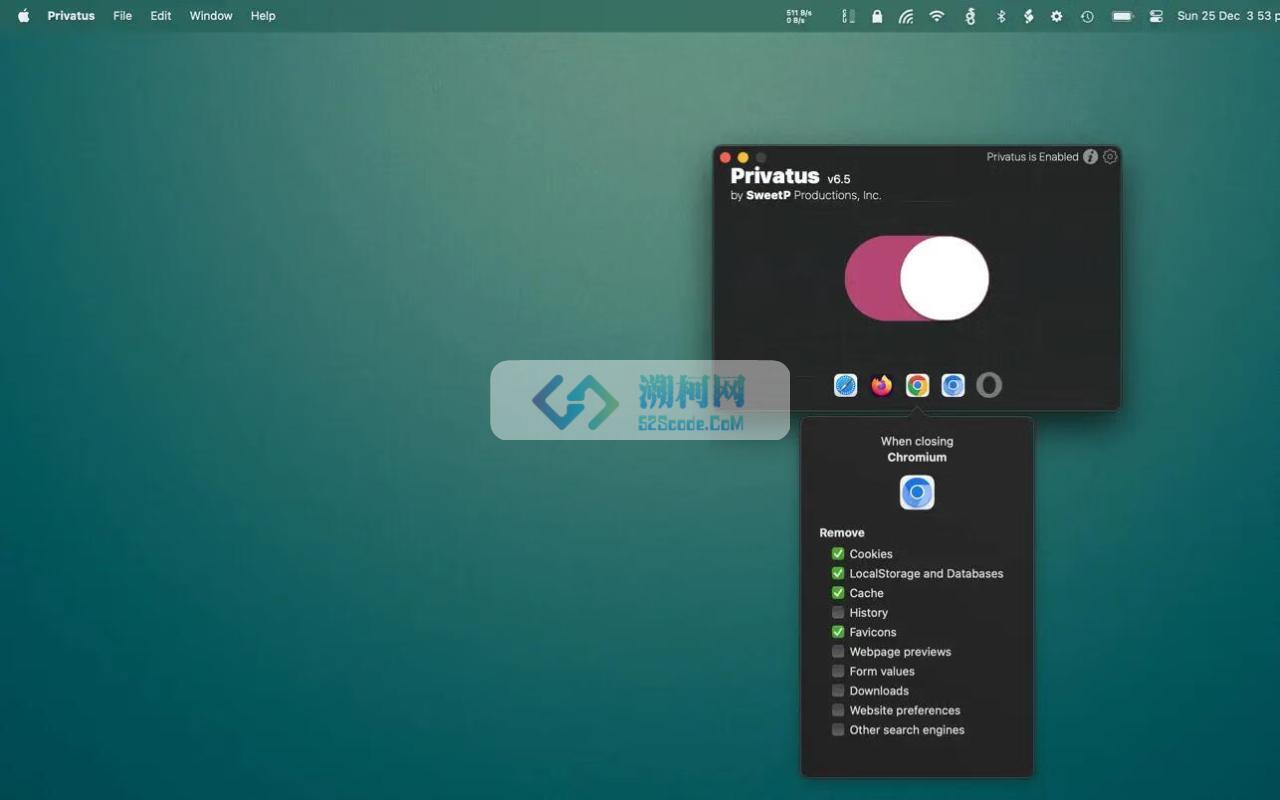Uncheck the Favicons checkbox

tap(838, 631)
